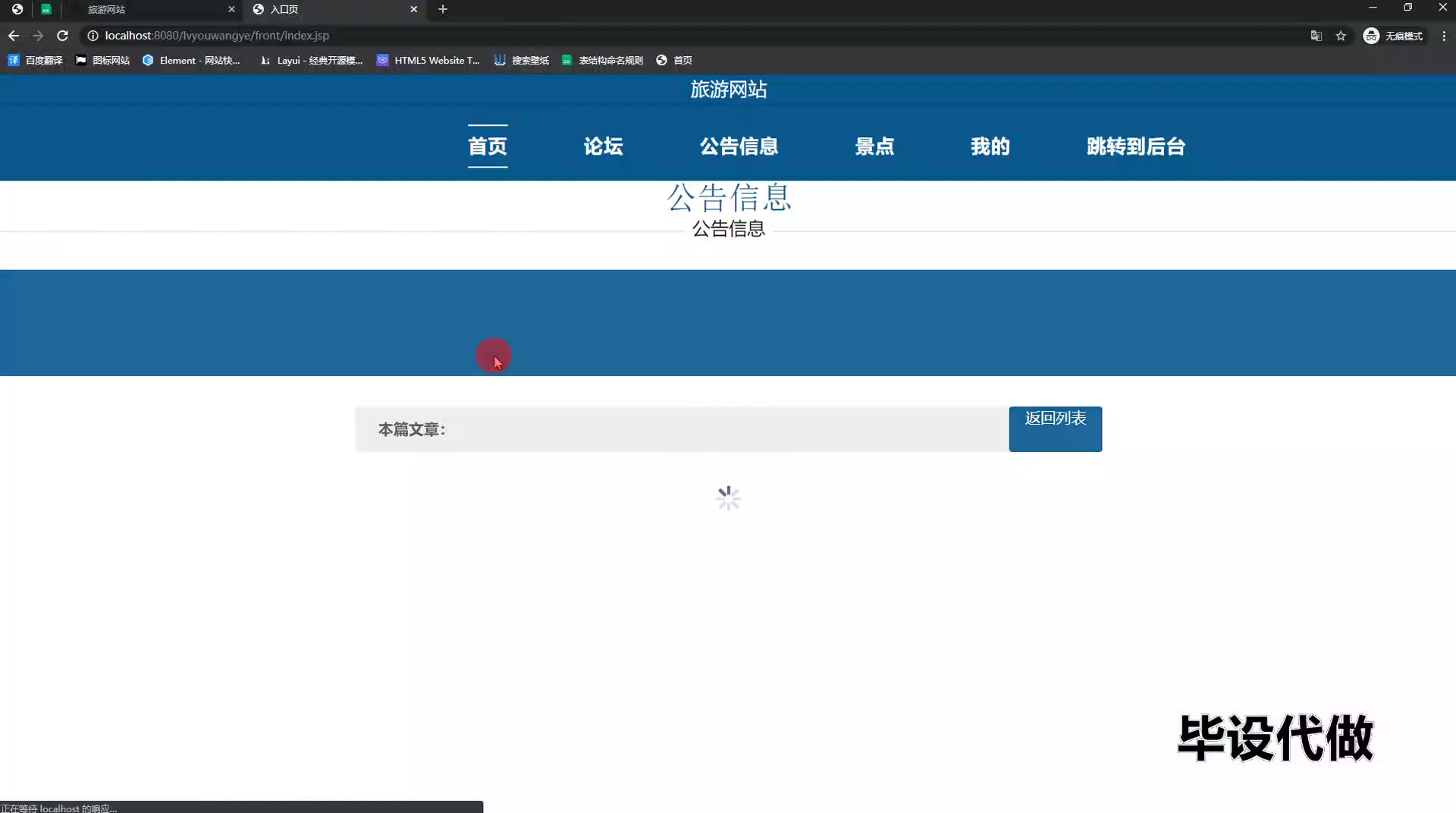Viewport: 1456px width, 813px height.
Task: Open the 百度翻译 bookmark
Action: click(x=36, y=60)
